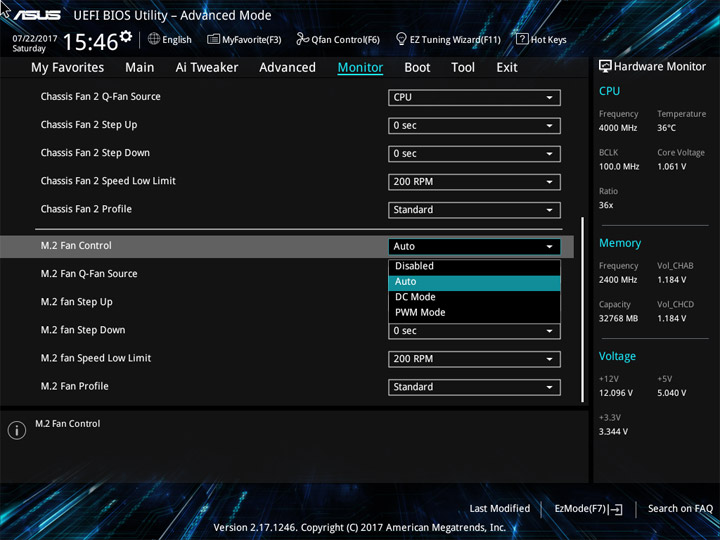Click the 36x CPU ratio value
This screenshot has height=540, width=720.
point(606,205)
